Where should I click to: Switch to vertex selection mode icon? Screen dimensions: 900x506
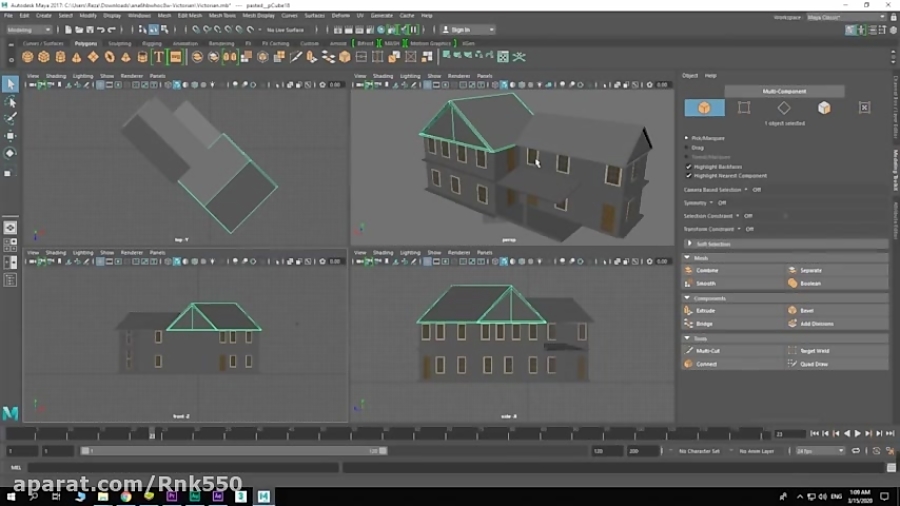[x=744, y=108]
